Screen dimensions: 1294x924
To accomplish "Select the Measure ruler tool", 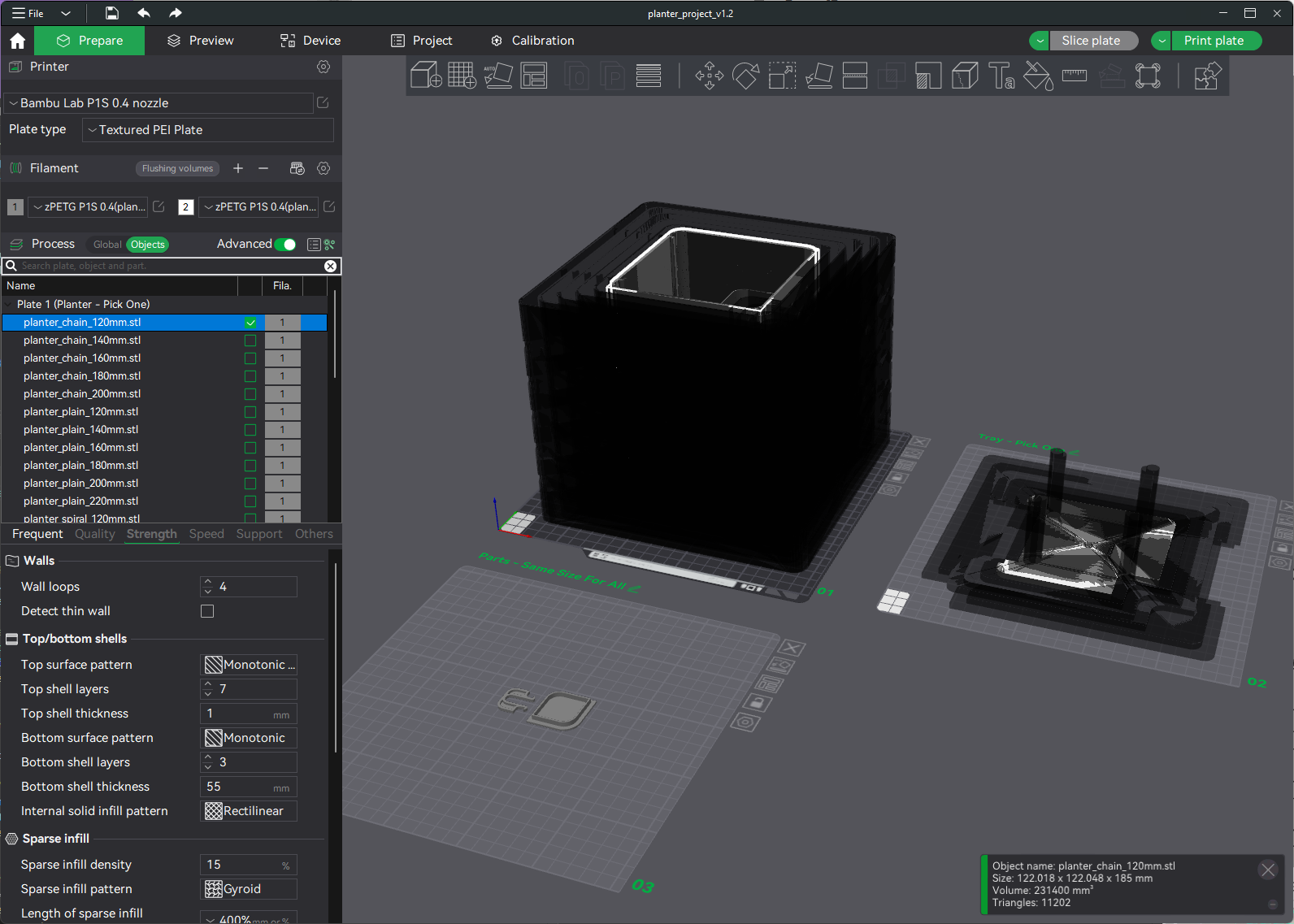I will [x=1074, y=76].
